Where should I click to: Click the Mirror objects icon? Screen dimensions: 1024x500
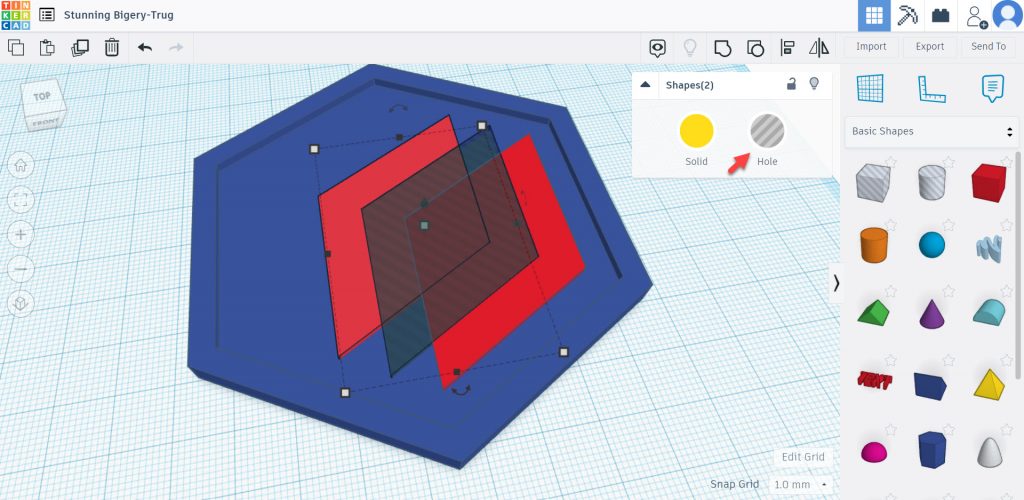pyautogui.click(x=819, y=47)
